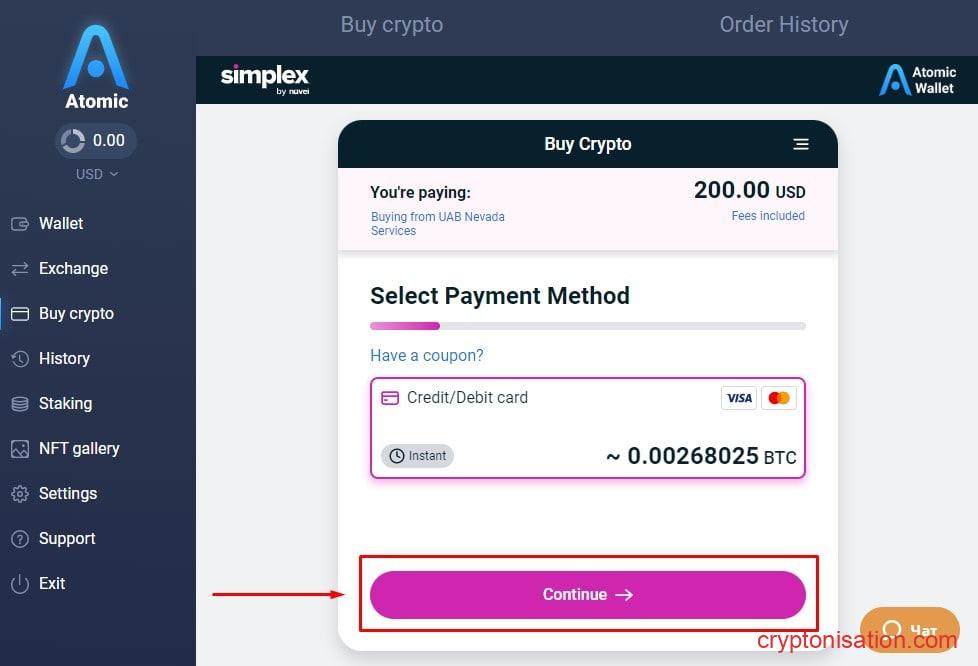This screenshot has height=666, width=978.
Task: Click the Staking coins icon
Action: (20, 404)
